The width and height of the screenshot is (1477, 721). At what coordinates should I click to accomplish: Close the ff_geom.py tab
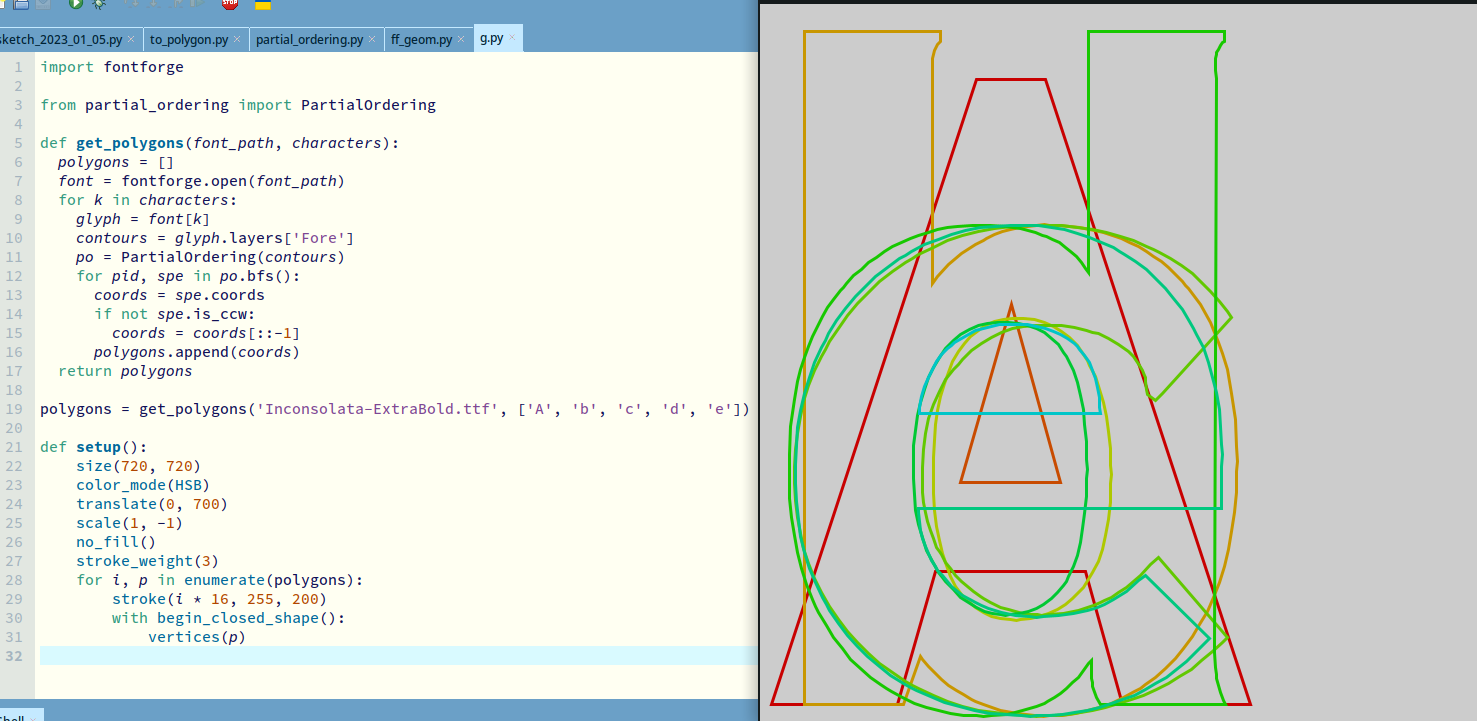click(x=461, y=40)
